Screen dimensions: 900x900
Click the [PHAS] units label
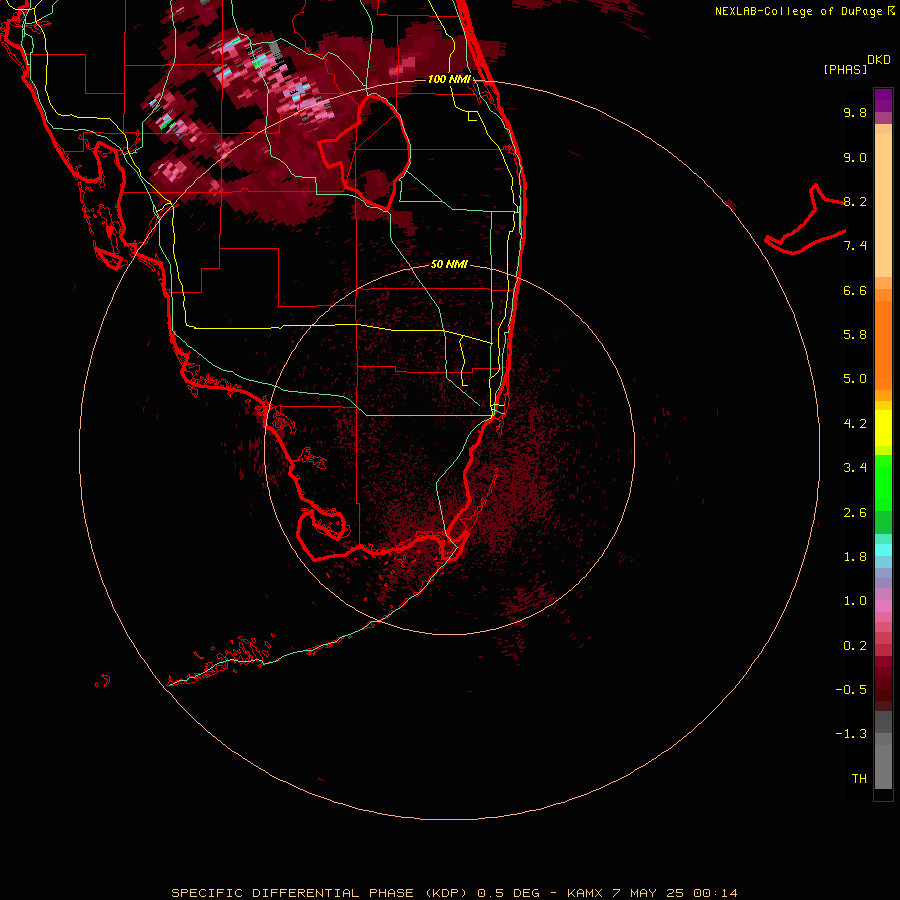point(845,69)
